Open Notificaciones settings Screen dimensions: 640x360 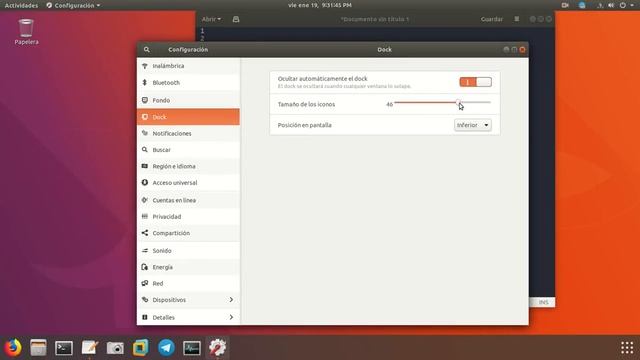(188, 133)
